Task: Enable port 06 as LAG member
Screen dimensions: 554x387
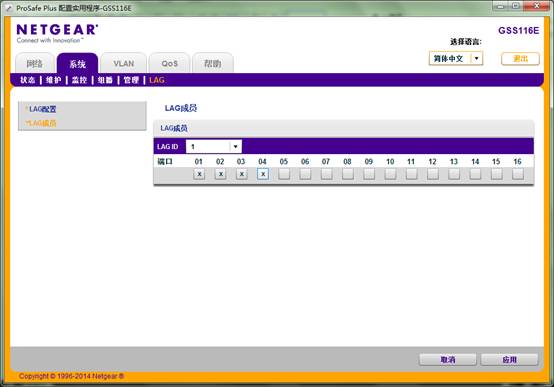Action: (305, 174)
